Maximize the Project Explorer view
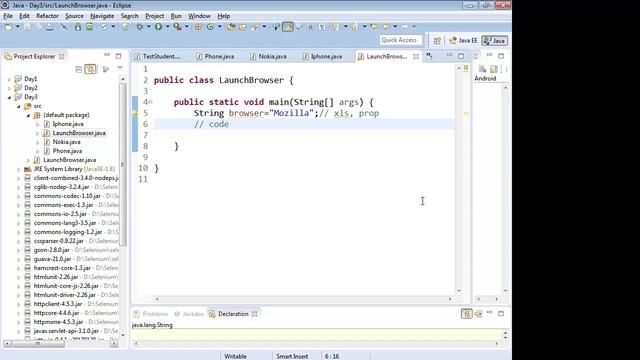The image size is (640, 360). (x=118, y=56)
